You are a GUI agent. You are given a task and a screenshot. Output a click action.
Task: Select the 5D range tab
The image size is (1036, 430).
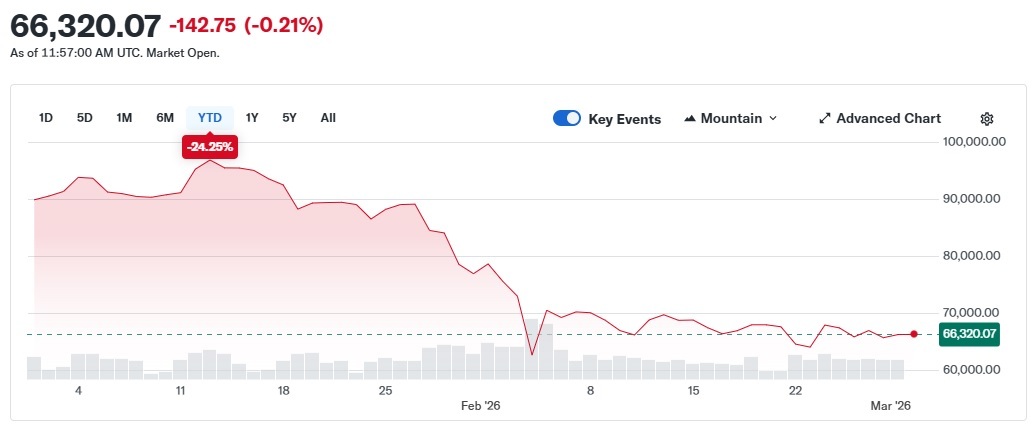pos(85,118)
